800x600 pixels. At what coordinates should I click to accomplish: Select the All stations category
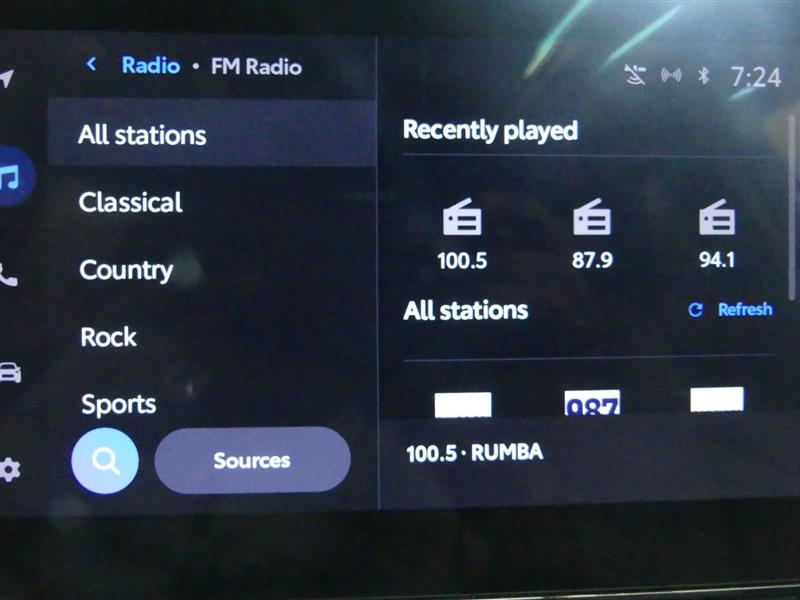[142, 135]
